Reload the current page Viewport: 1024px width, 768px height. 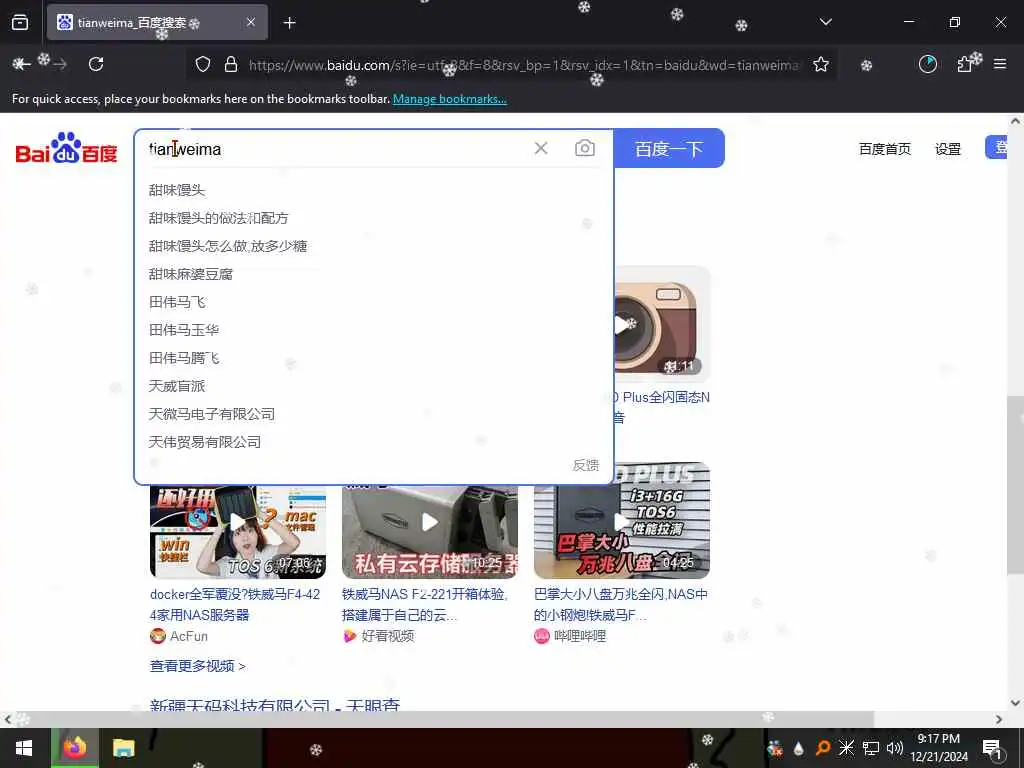pos(96,64)
